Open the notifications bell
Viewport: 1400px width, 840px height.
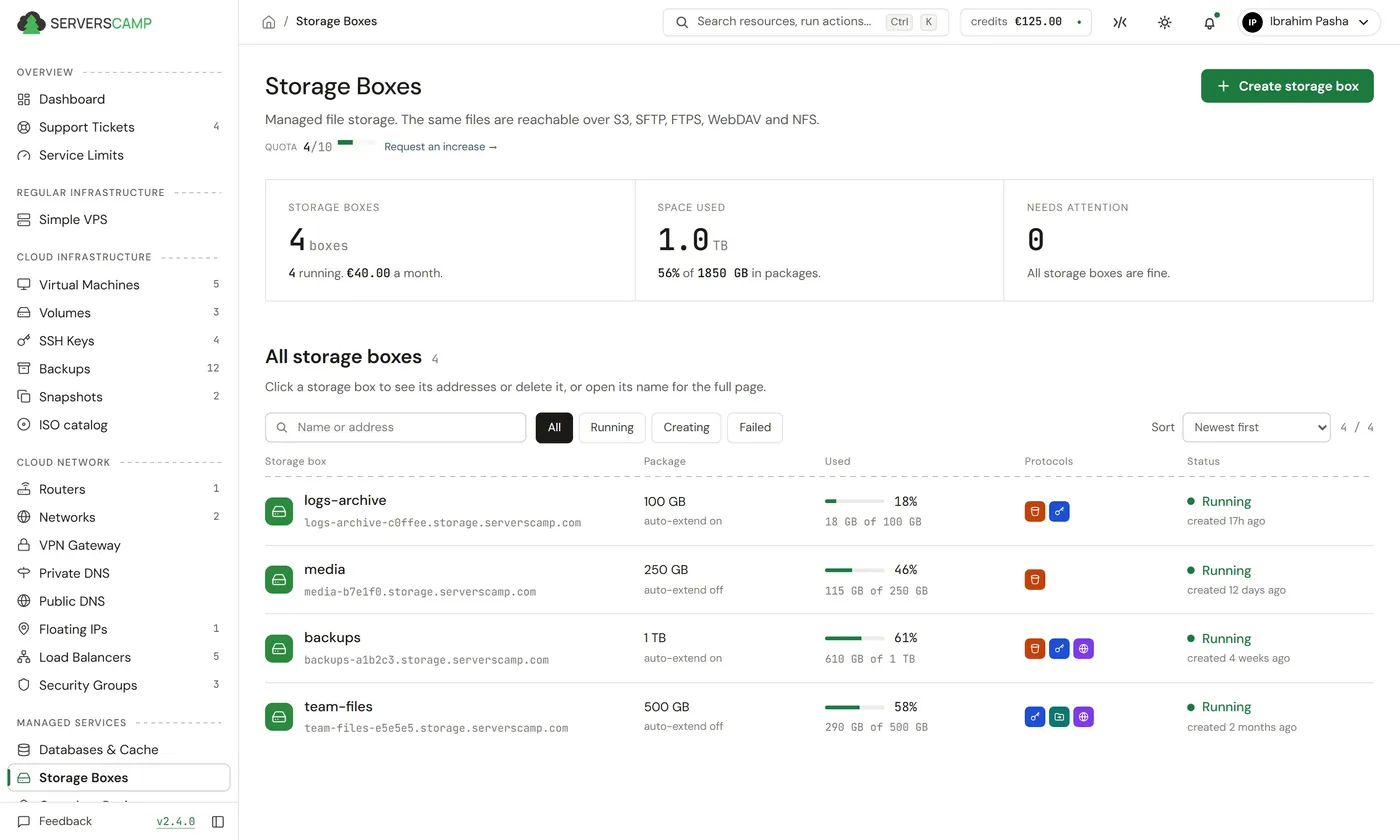point(1209,22)
